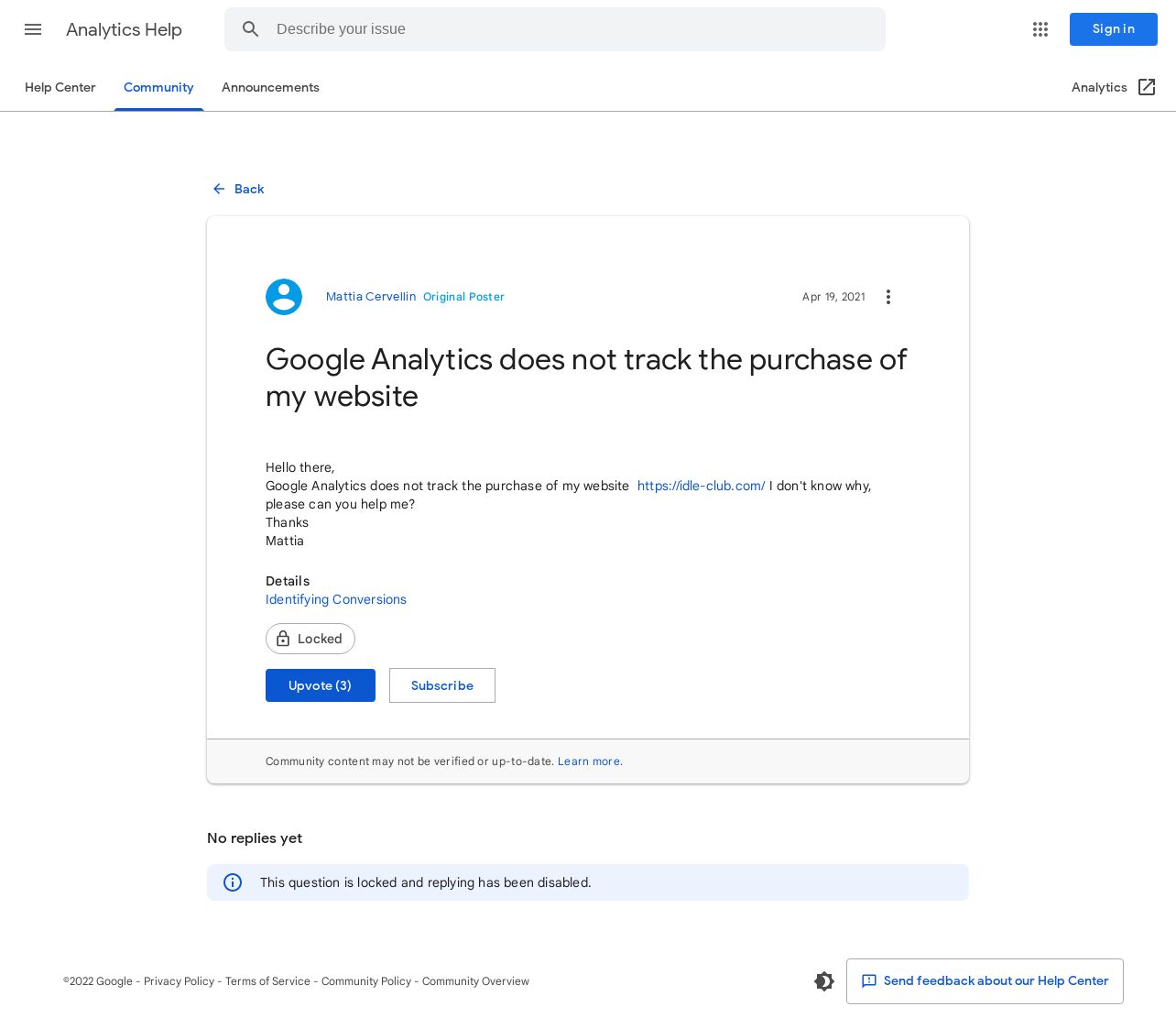1176x1018 pixels.
Task: Open the Privacy Policy footer link
Action: point(179,981)
